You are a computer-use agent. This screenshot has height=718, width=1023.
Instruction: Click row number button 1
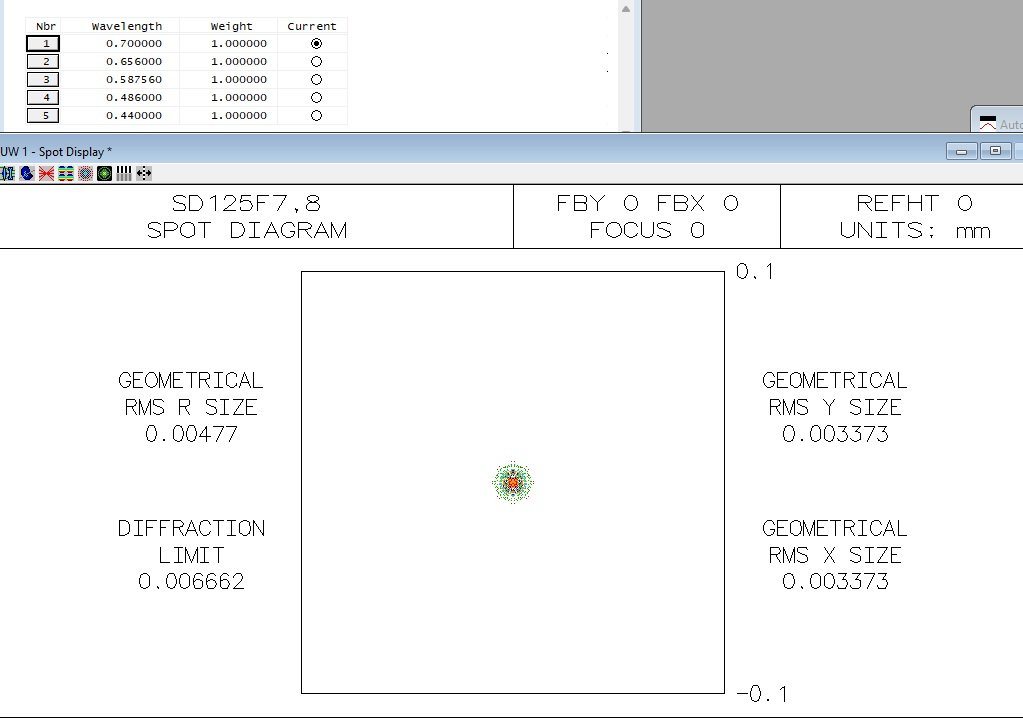click(x=43, y=44)
